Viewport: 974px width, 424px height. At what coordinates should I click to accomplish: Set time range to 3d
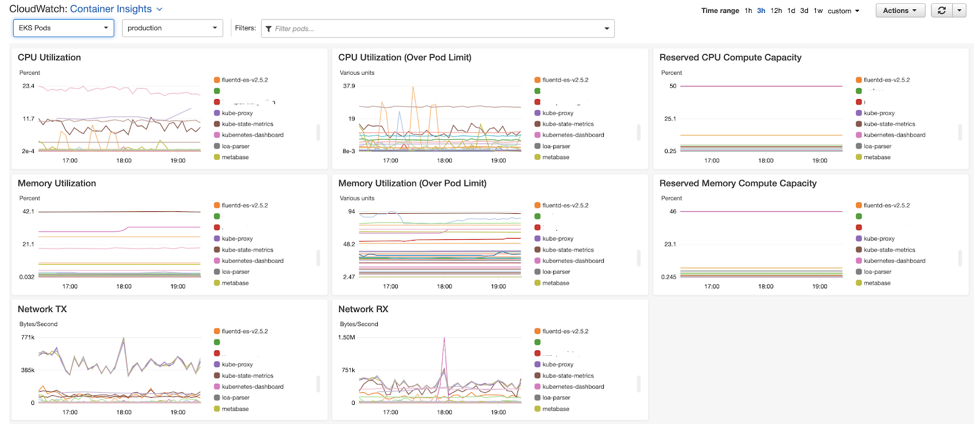pos(804,11)
